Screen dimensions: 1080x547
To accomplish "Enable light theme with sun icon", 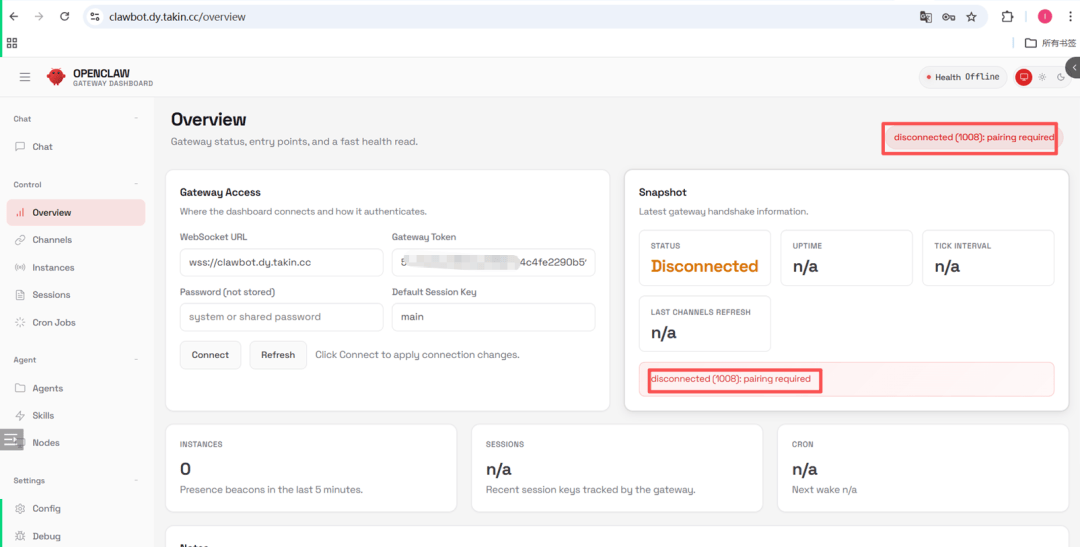I will (x=1042, y=77).
